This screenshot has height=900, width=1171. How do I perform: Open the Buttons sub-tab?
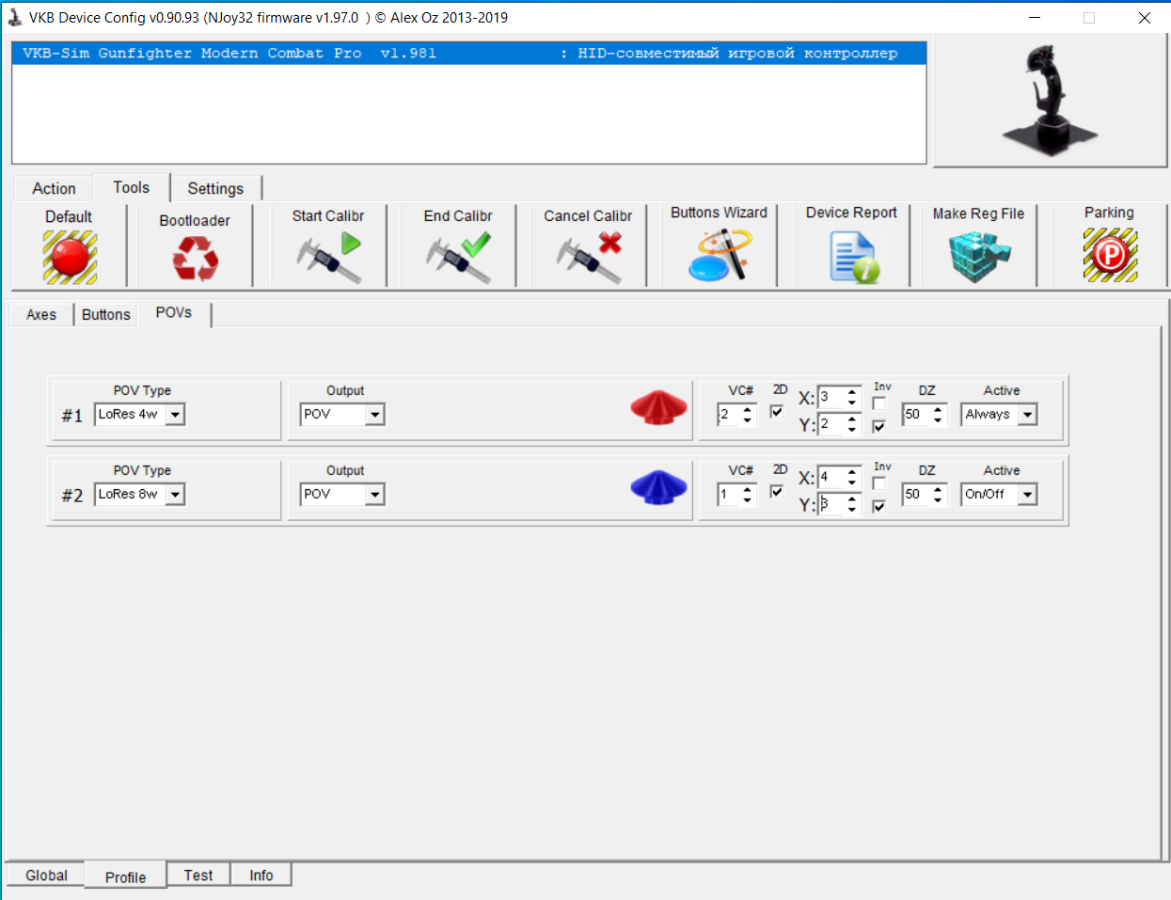[x=106, y=314]
